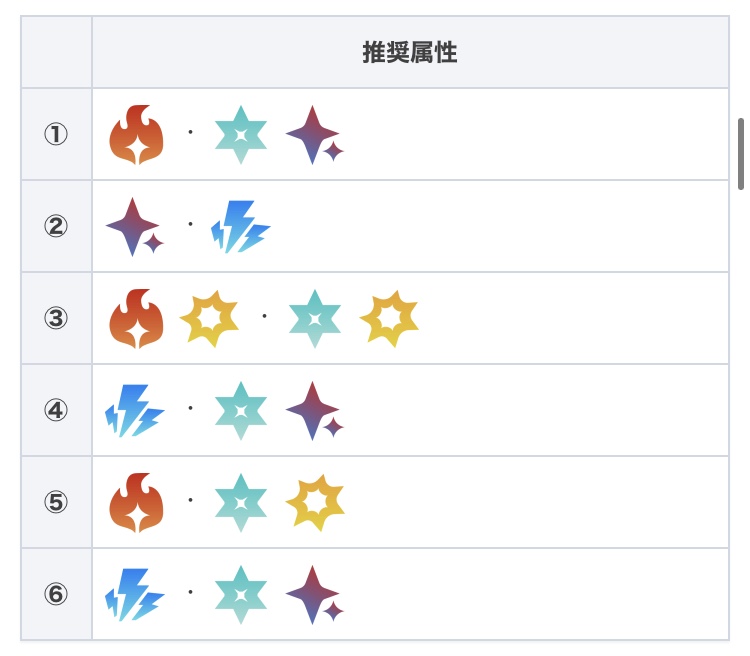750x656 pixels.
Task: Select the blue lightning icon in row ④
Action: 135,411
